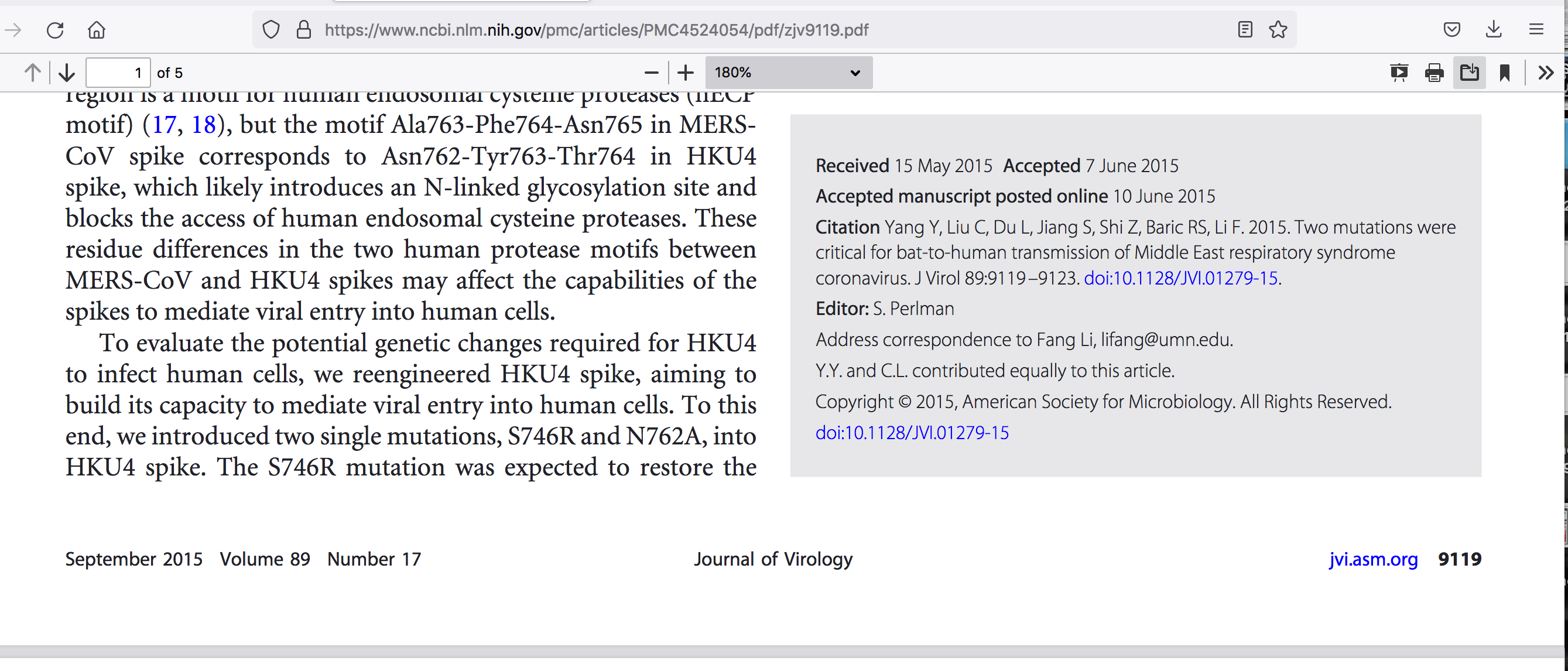Open the Pocket save icon

[x=1451, y=30]
